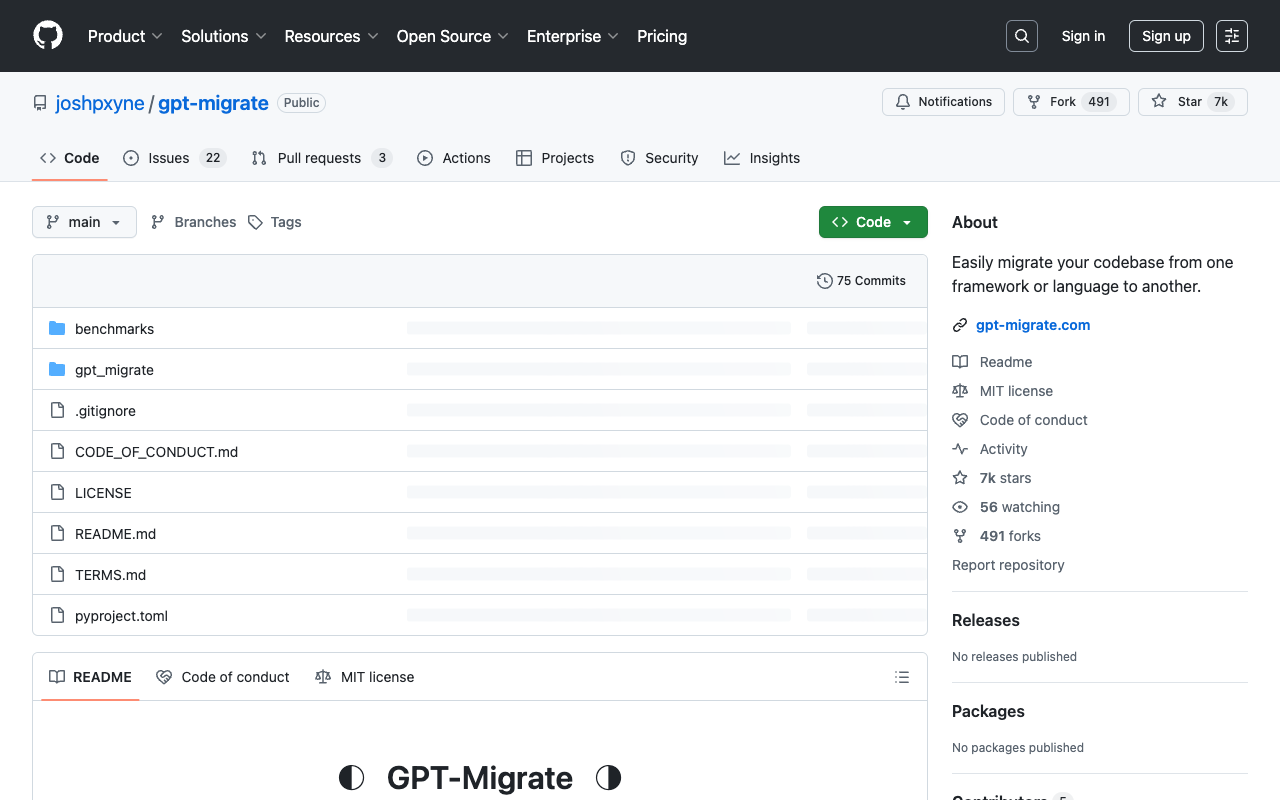Image resolution: width=1280 pixels, height=800 pixels.
Task: Click Report repository
Action: pos(1008,565)
